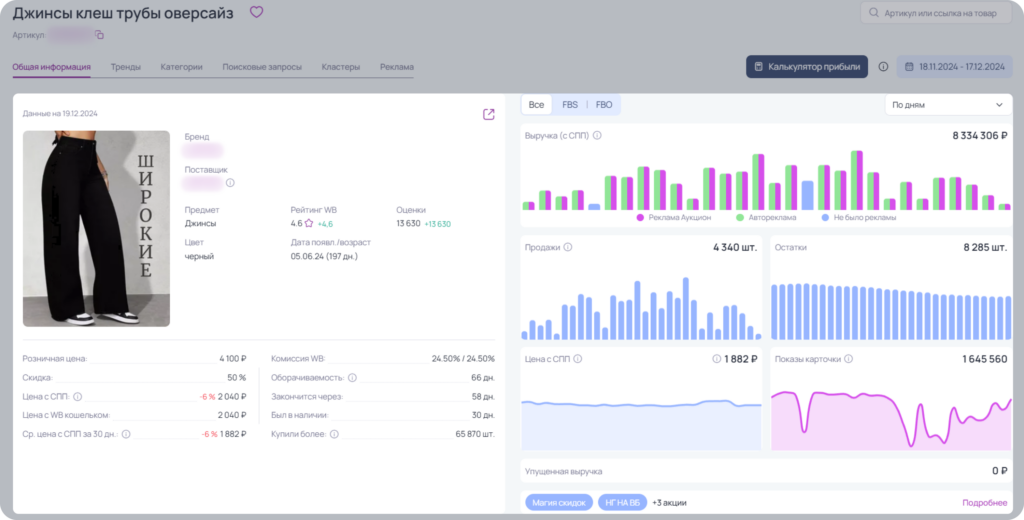Switch to Поисковые запросы tab
Screen dimensions: 1024x520
[x=262, y=67]
